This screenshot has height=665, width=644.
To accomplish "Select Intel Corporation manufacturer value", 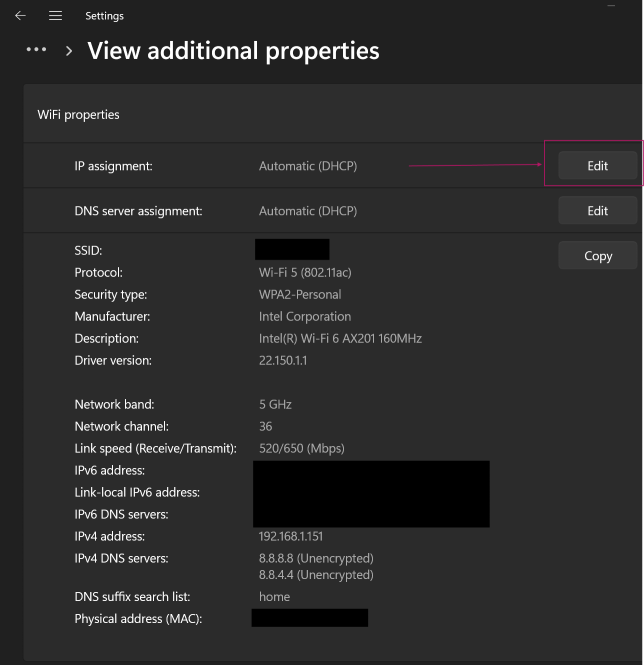I will (x=305, y=316).
